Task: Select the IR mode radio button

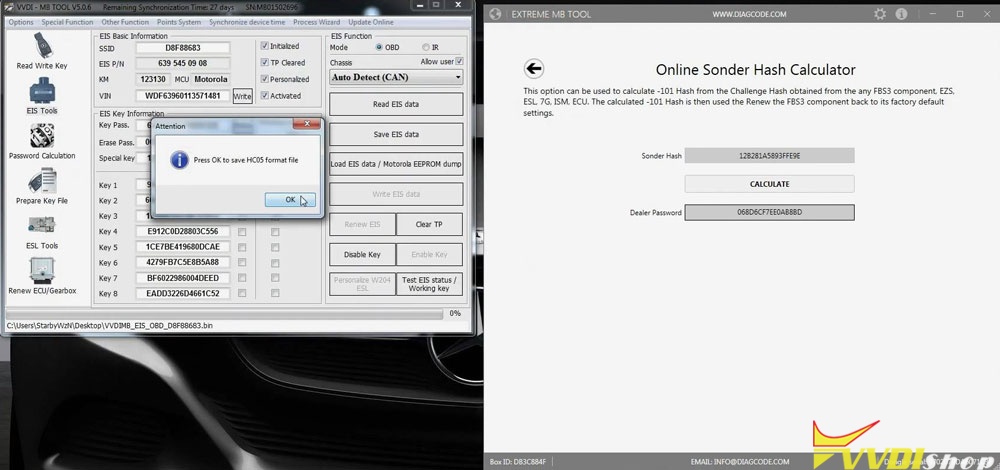Action: (426, 47)
